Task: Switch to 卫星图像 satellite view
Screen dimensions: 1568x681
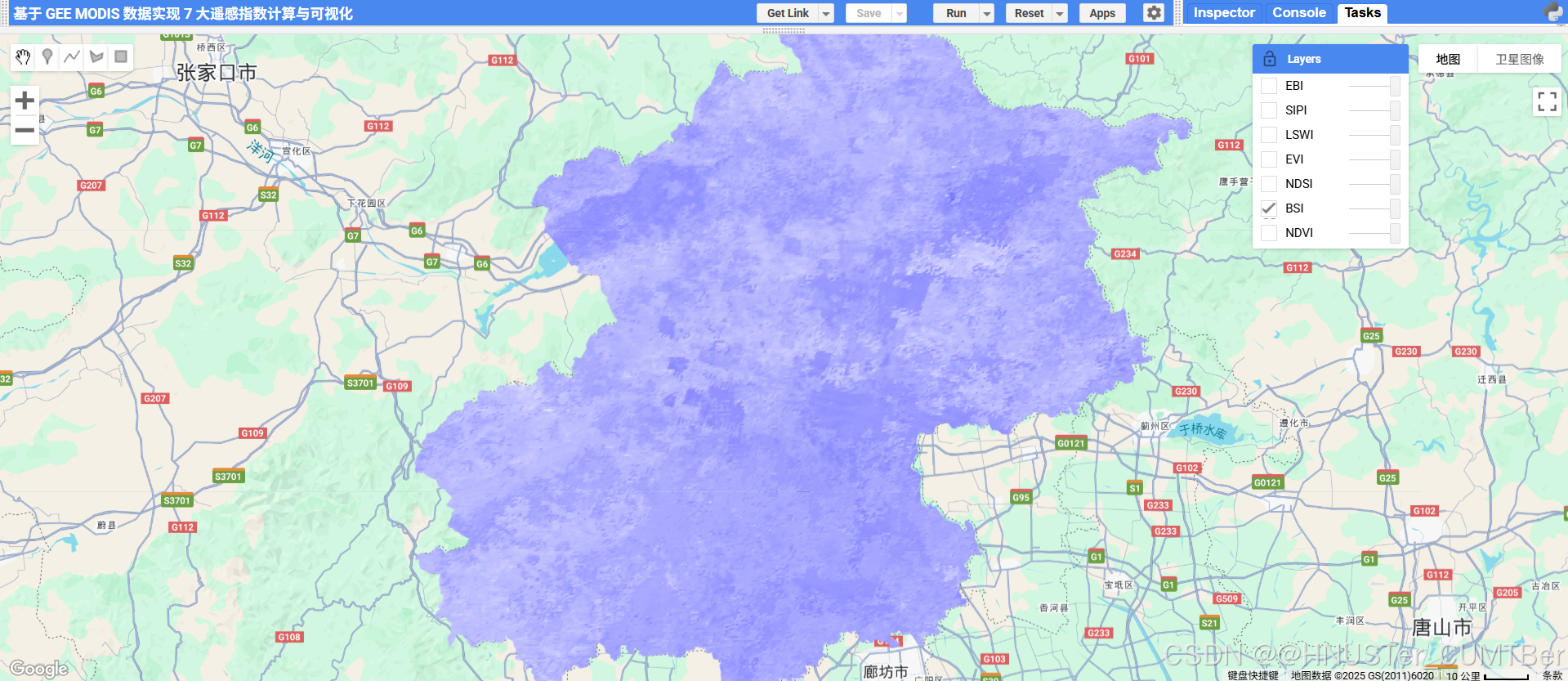Action: (x=1520, y=59)
